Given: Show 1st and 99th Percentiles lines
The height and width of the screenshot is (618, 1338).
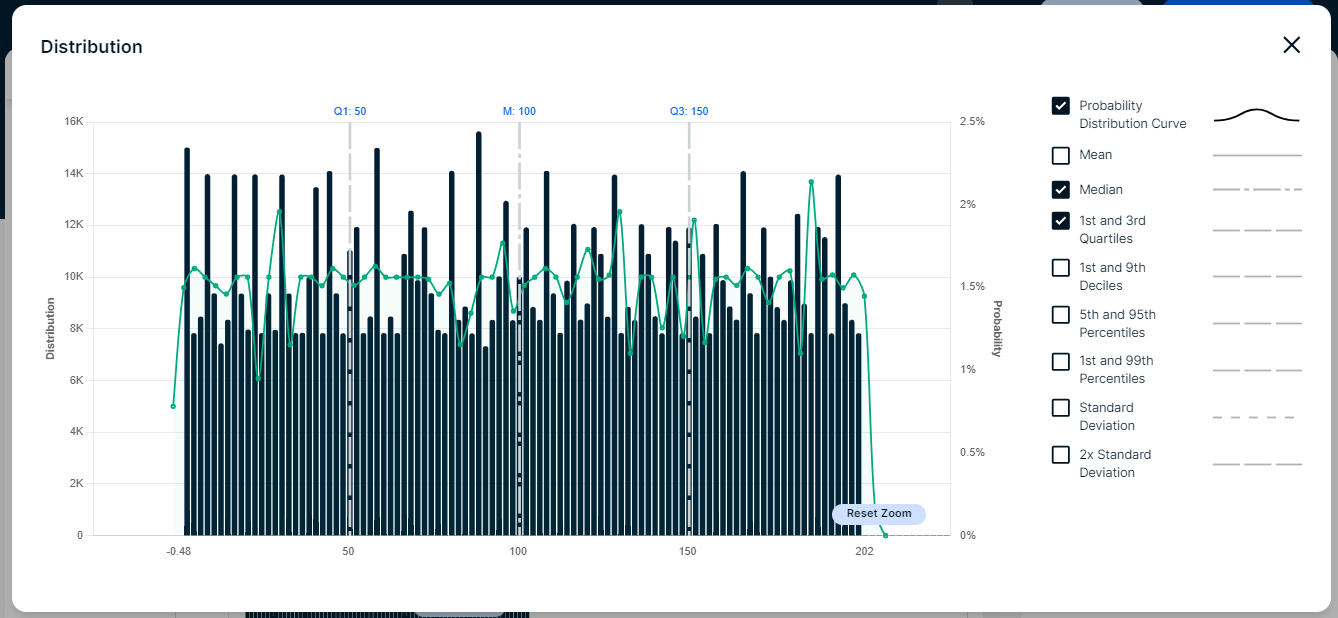Looking at the screenshot, I should tap(1061, 361).
